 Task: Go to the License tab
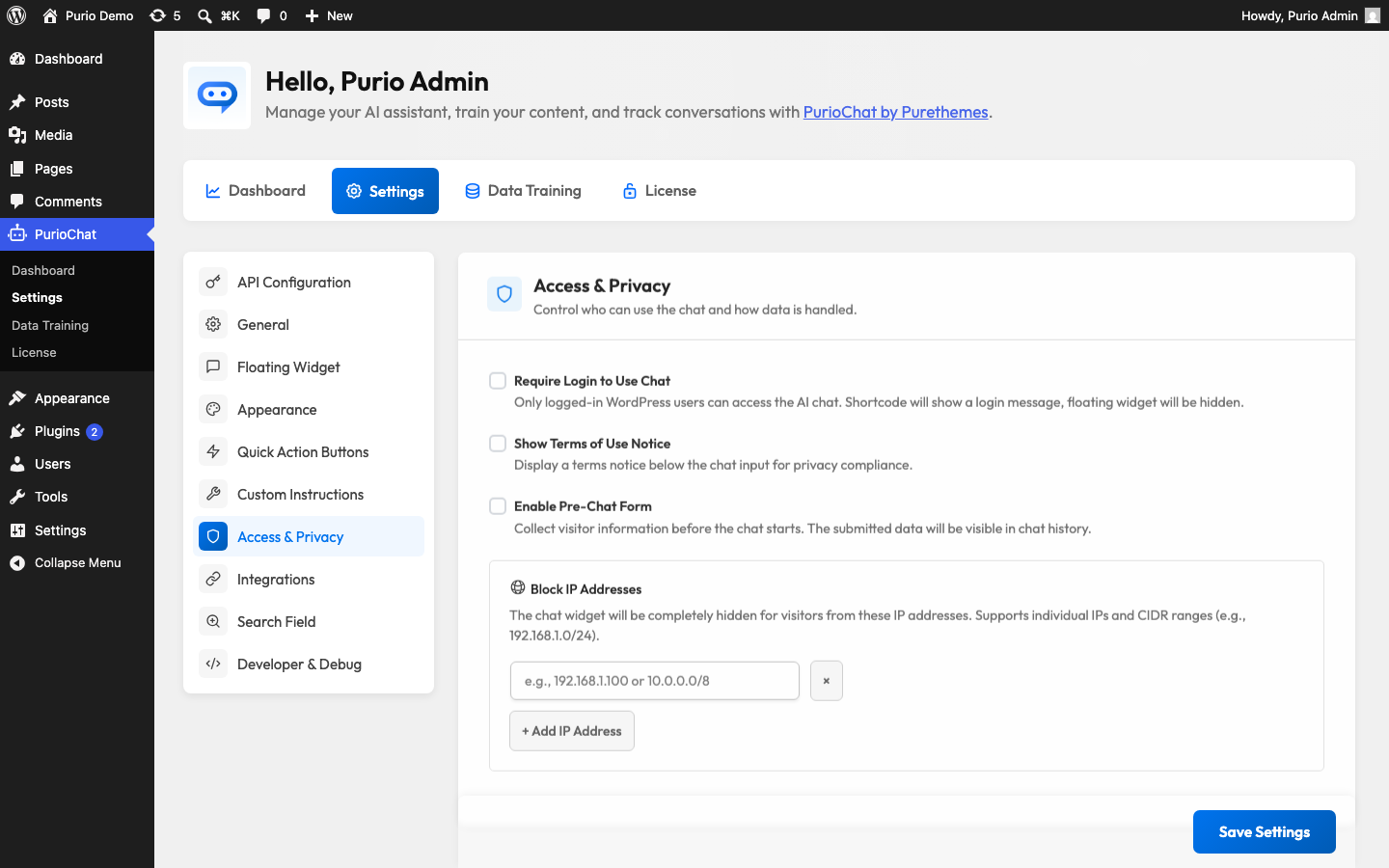click(x=660, y=191)
